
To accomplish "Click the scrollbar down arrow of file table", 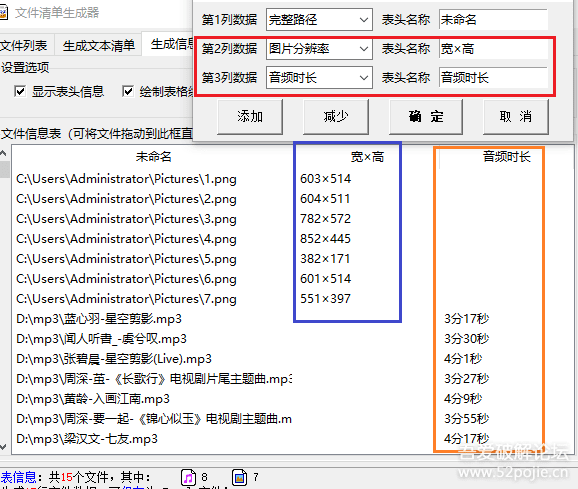I will (x=3, y=447).
